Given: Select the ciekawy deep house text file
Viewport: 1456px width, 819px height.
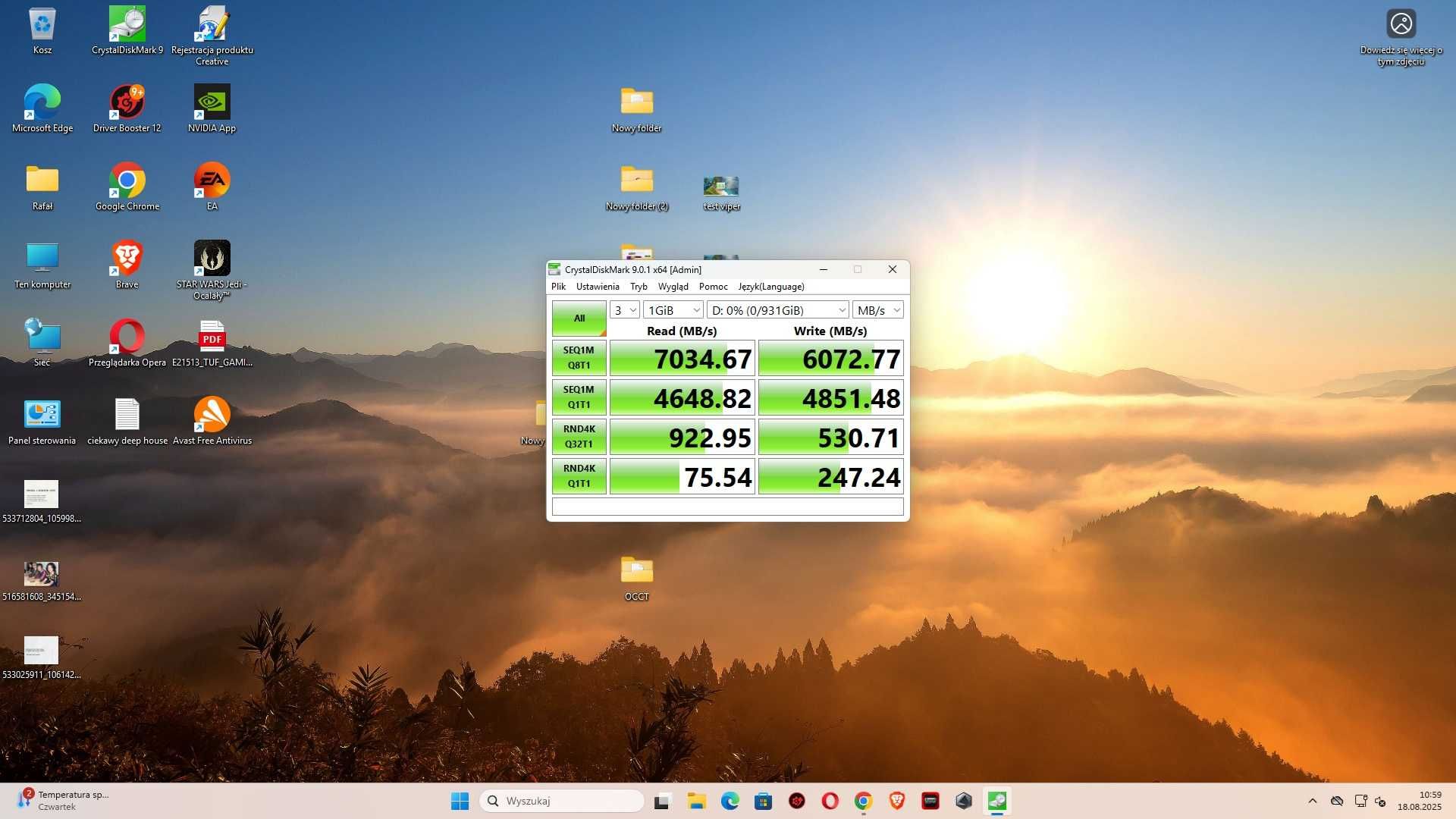Looking at the screenshot, I should pos(127,422).
